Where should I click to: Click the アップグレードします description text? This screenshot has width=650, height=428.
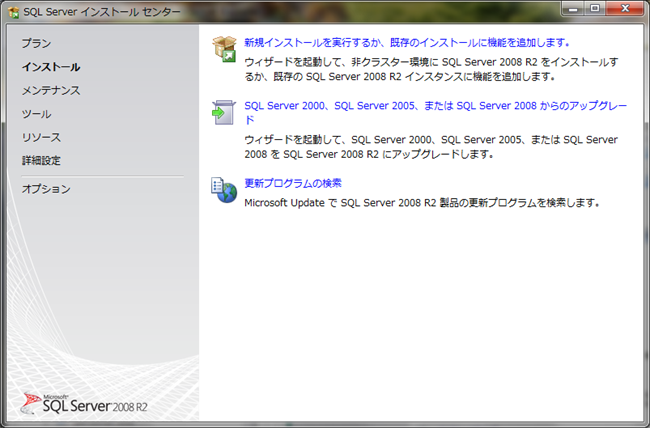pos(431,147)
